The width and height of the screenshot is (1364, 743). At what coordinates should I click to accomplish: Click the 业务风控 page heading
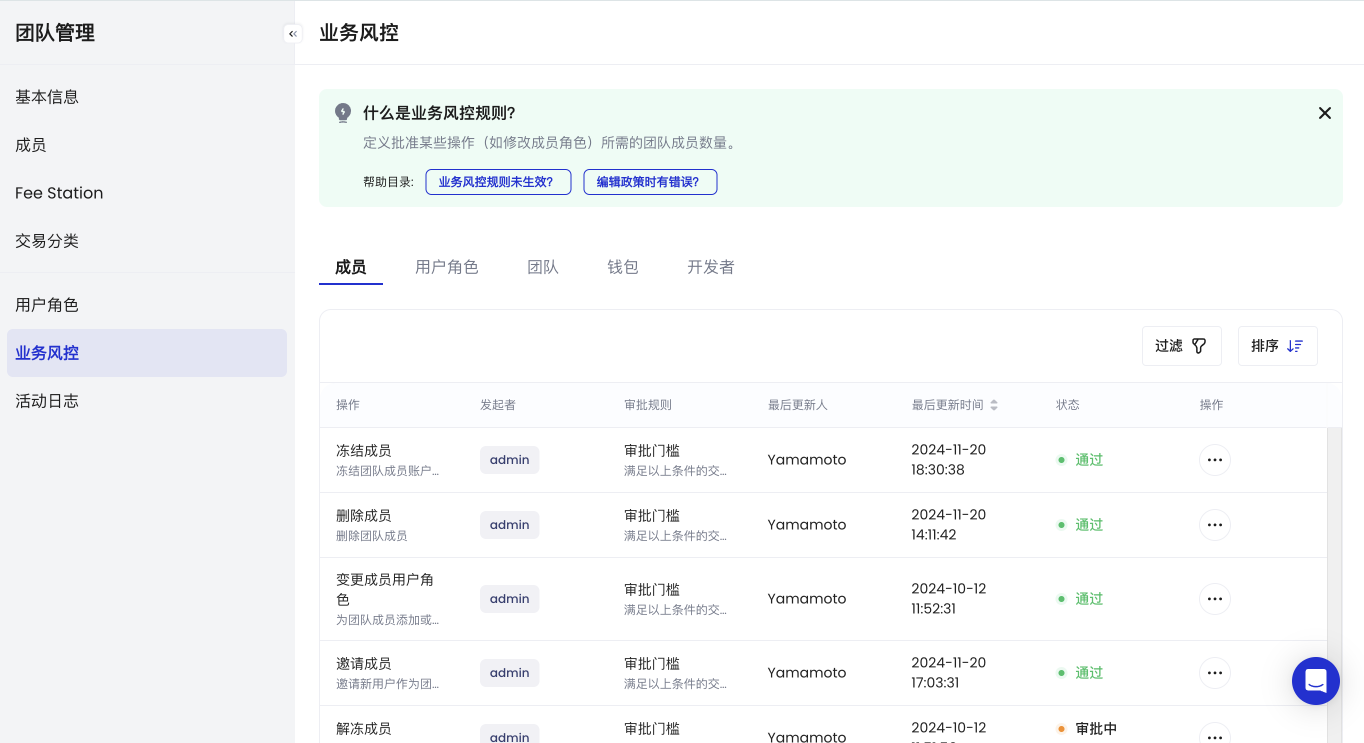(x=359, y=33)
